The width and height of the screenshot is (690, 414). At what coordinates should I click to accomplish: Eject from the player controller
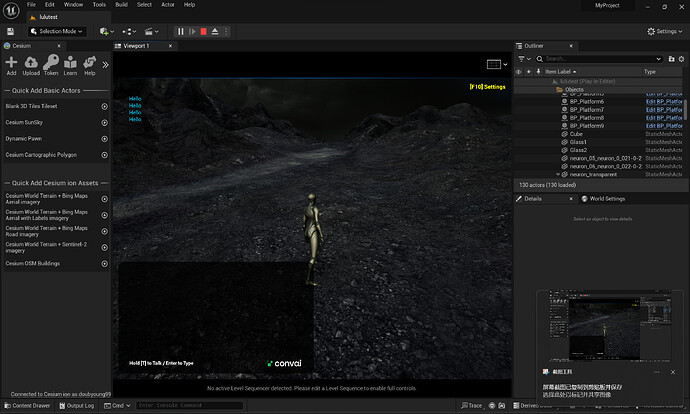click(215, 31)
